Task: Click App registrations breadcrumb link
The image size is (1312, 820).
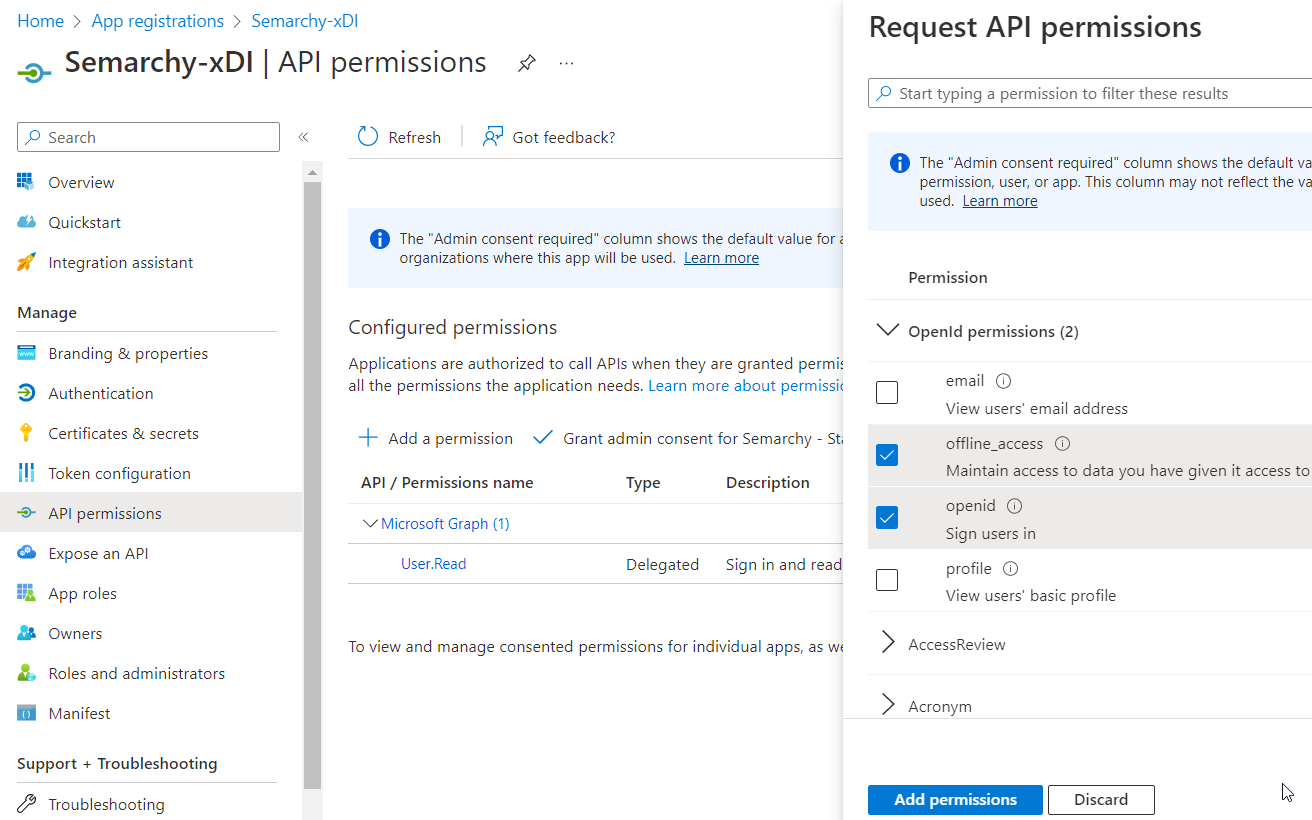Action: tap(158, 21)
